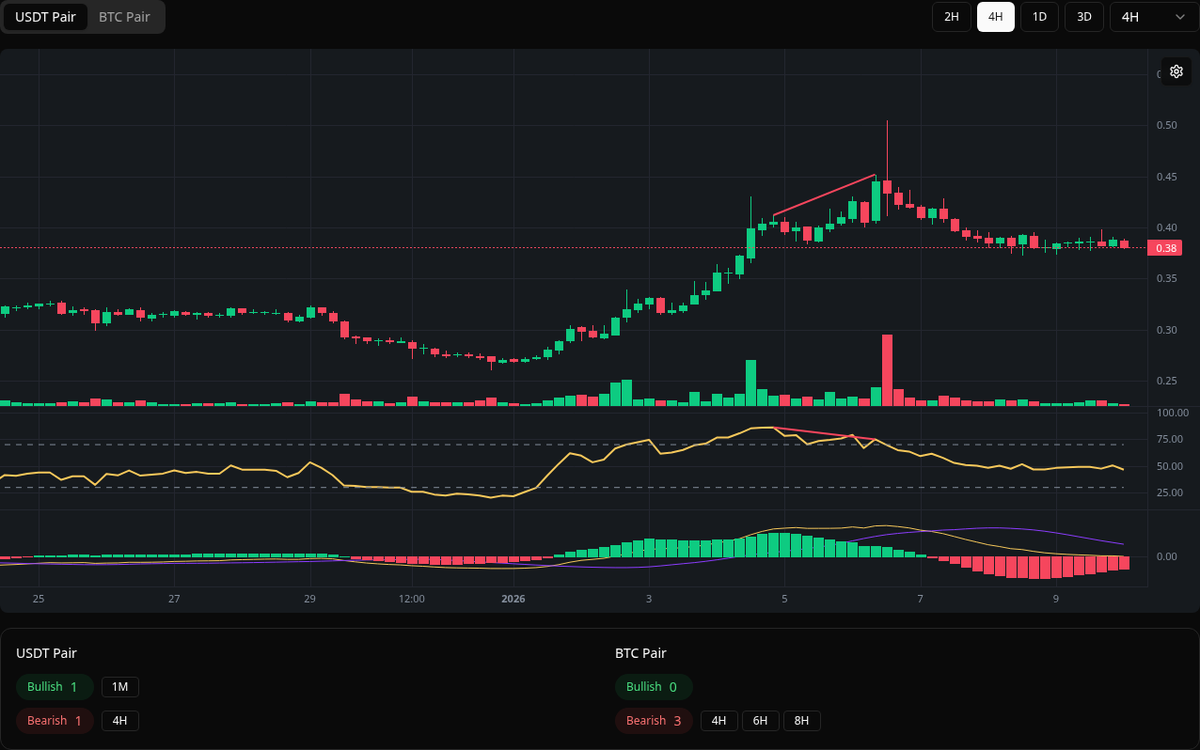
Task: Open the Bearish 3 badge for BTC Pair
Action: coord(653,720)
